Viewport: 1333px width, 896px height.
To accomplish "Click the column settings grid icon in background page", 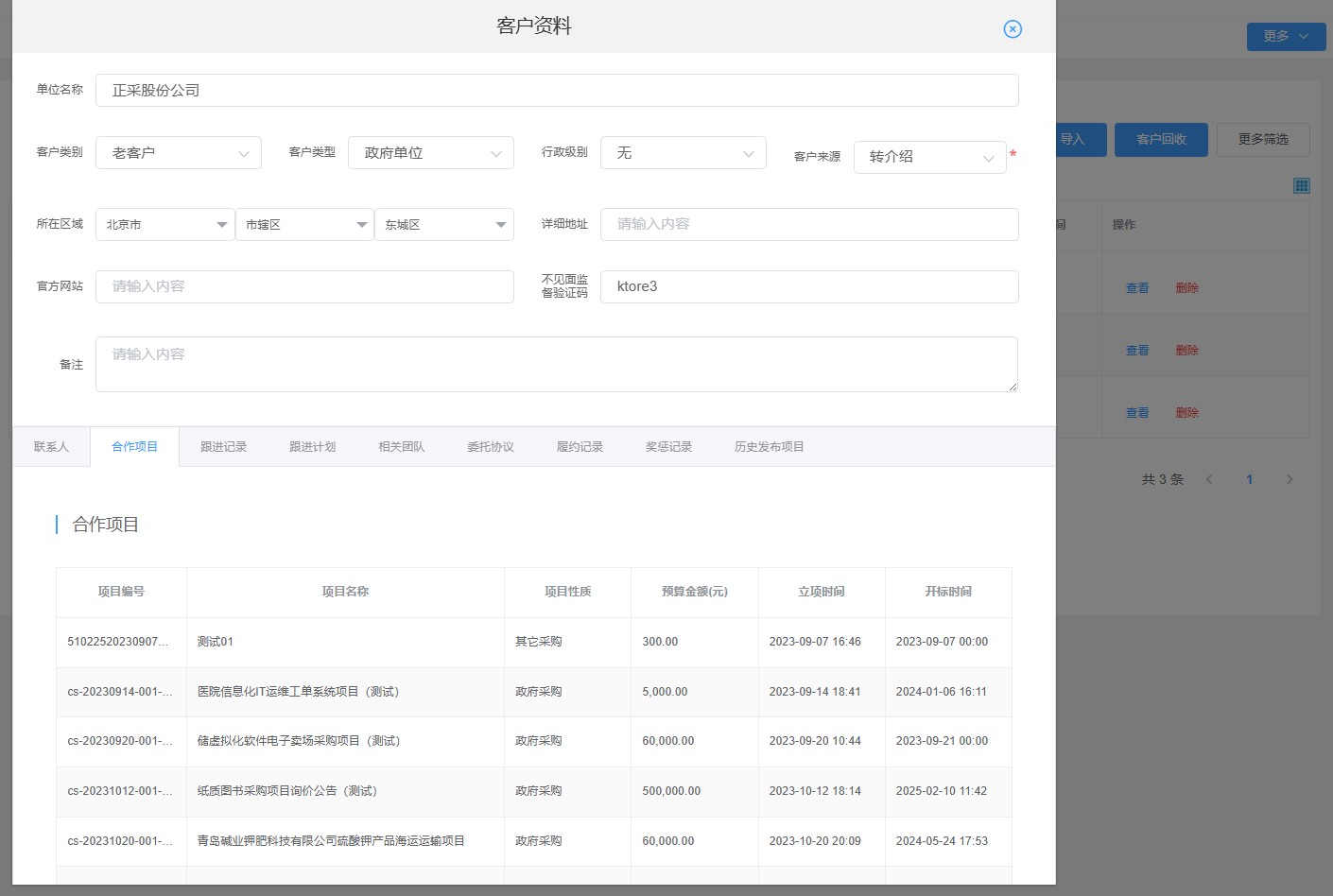I will point(1302,185).
